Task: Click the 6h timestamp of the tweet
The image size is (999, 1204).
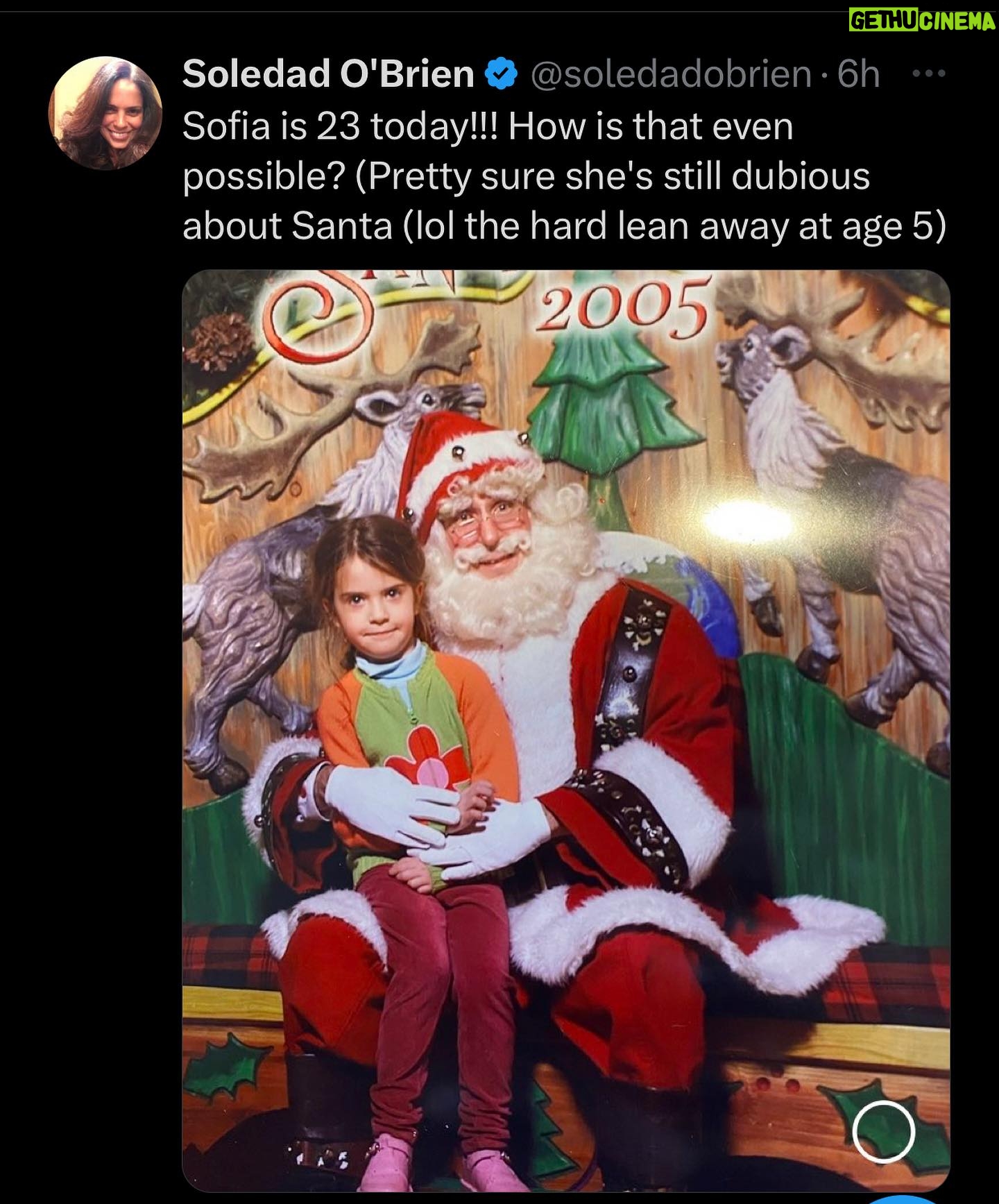Action: point(859,74)
